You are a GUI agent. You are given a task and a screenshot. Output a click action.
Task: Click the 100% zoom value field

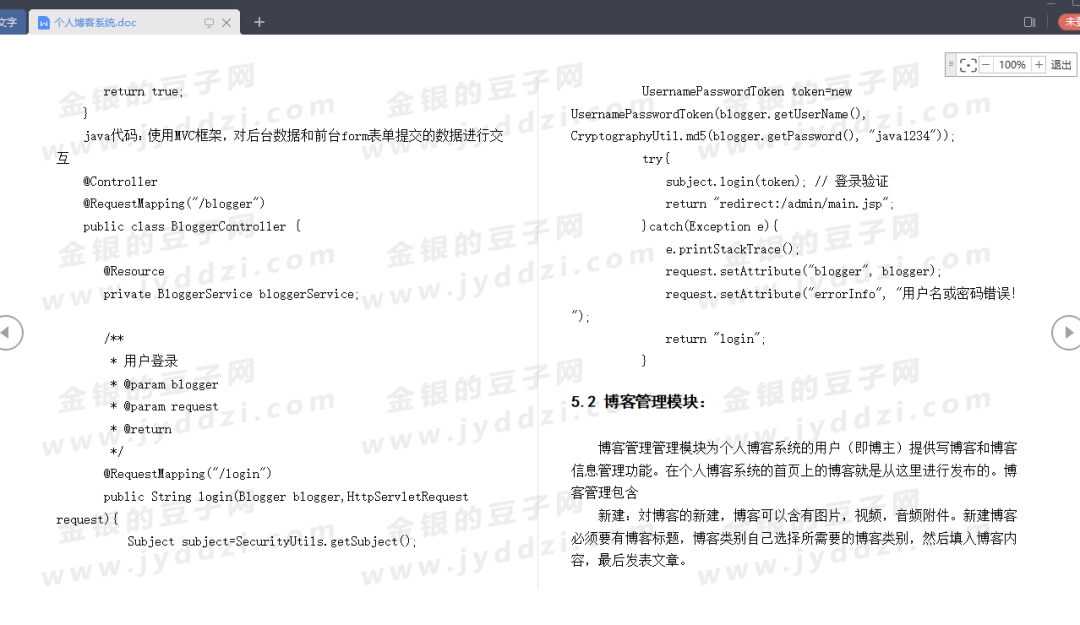pyautogui.click(x=1012, y=65)
